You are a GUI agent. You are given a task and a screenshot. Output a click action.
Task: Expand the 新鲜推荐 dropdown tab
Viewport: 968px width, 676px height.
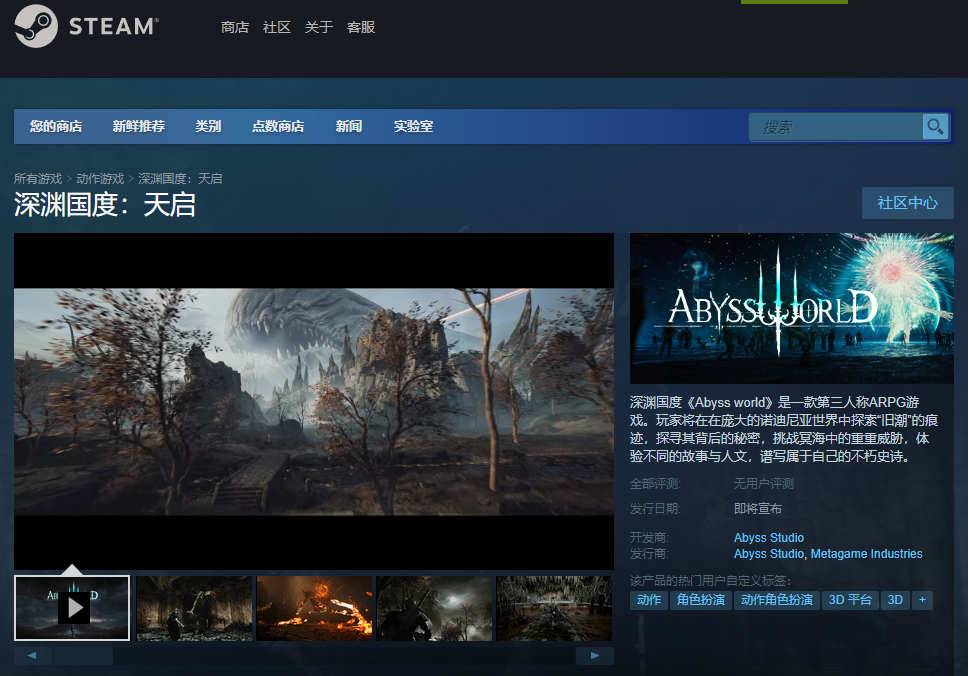coord(138,127)
